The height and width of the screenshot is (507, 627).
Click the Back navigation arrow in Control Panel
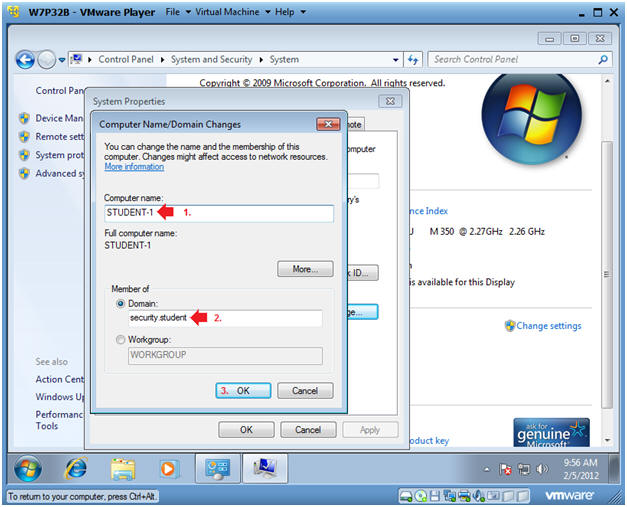click(25, 60)
